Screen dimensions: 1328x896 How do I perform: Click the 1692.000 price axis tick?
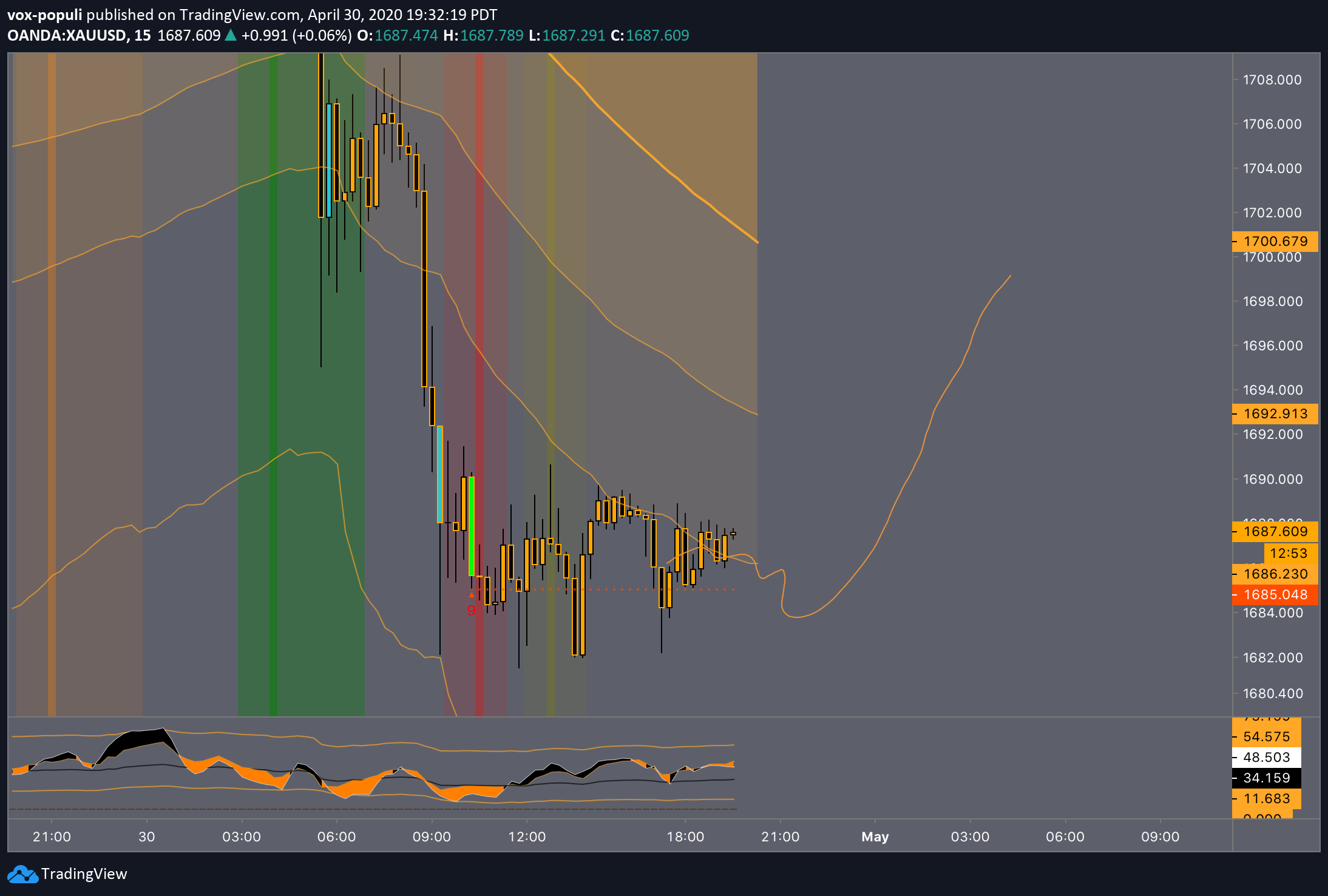point(1272,434)
